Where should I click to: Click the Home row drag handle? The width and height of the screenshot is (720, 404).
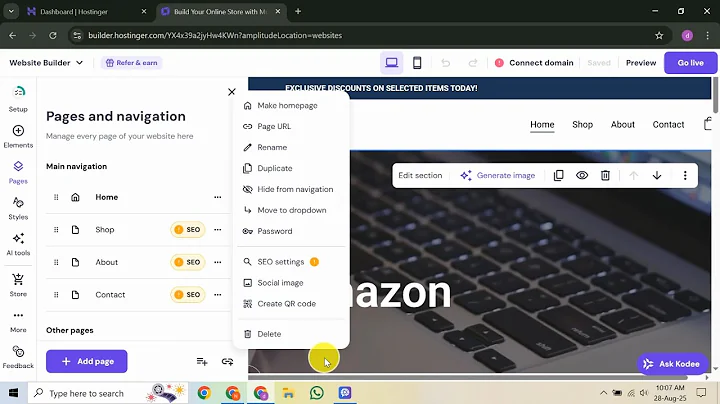click(x=56, y=197)
